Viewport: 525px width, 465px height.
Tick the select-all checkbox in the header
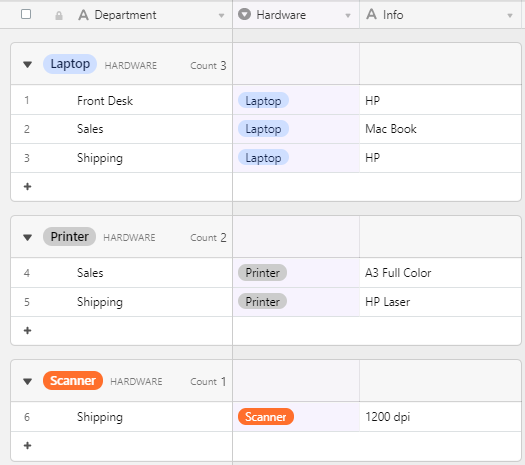(26, 14)
